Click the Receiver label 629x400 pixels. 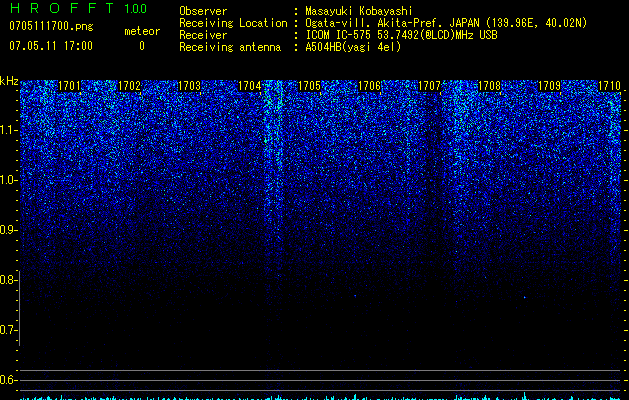pos(203,35)
